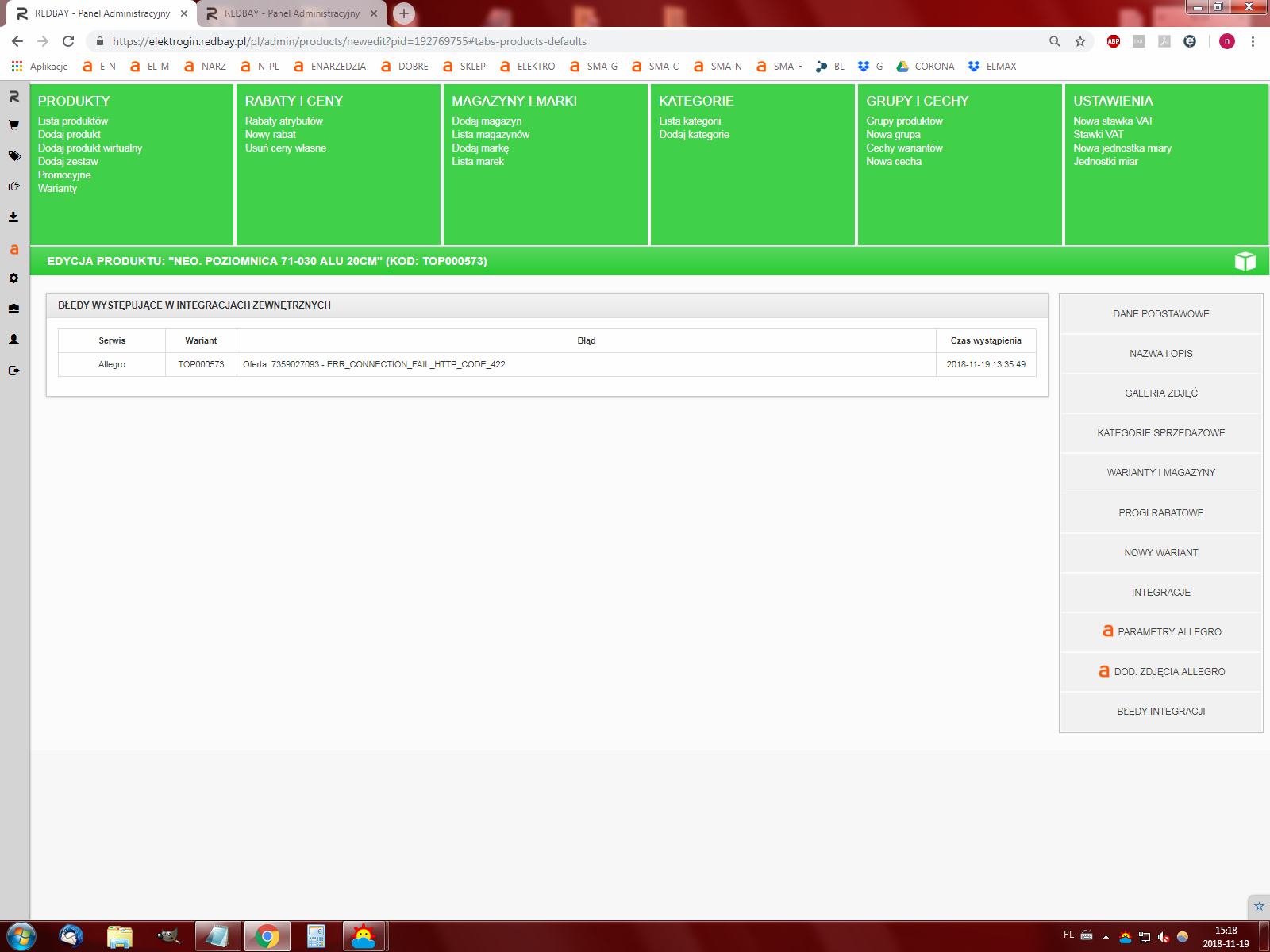Open the GALERIA ZDJĘĆ tab
The height and width of the screenshot is (952, 1270).
click(1160, 393)
